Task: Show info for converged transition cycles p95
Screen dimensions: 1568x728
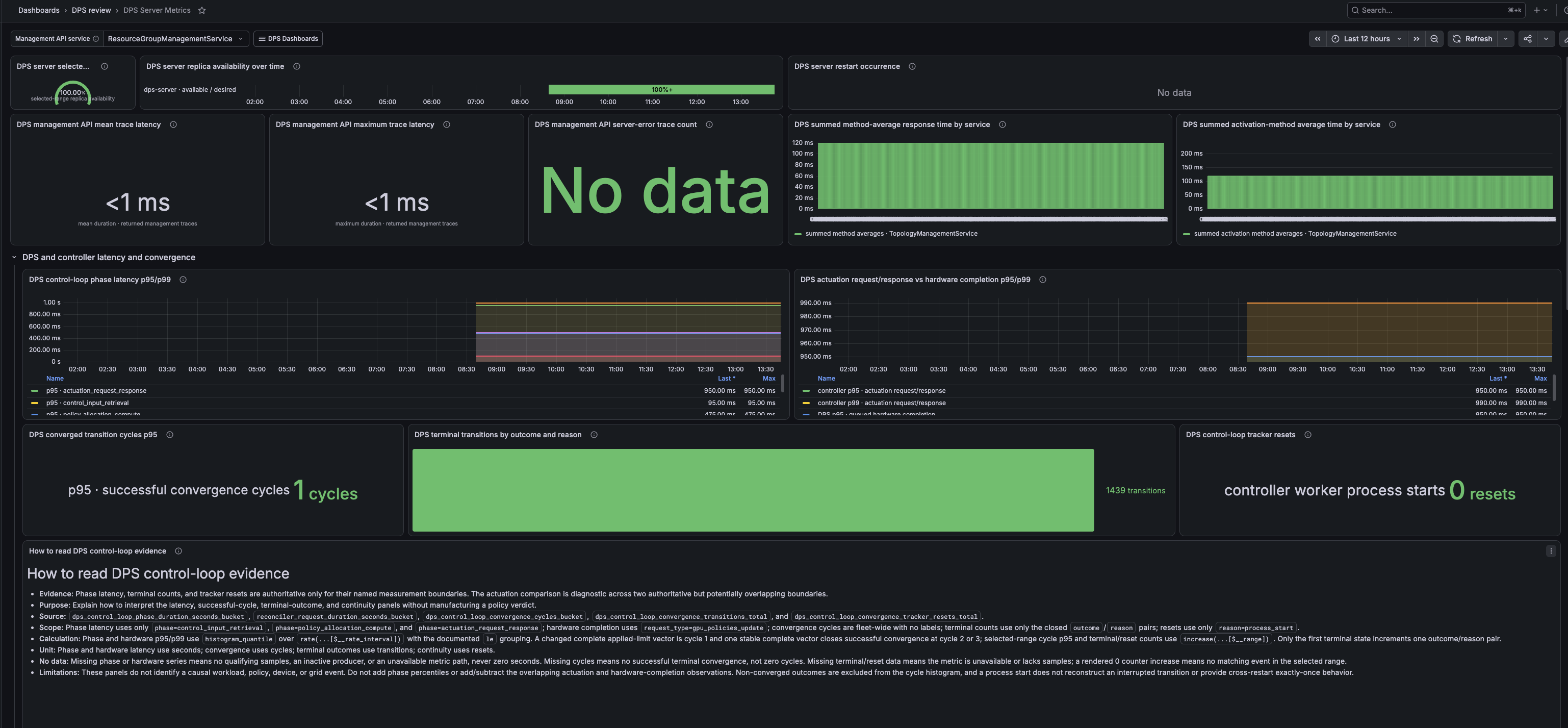Action: pos(169,435)
